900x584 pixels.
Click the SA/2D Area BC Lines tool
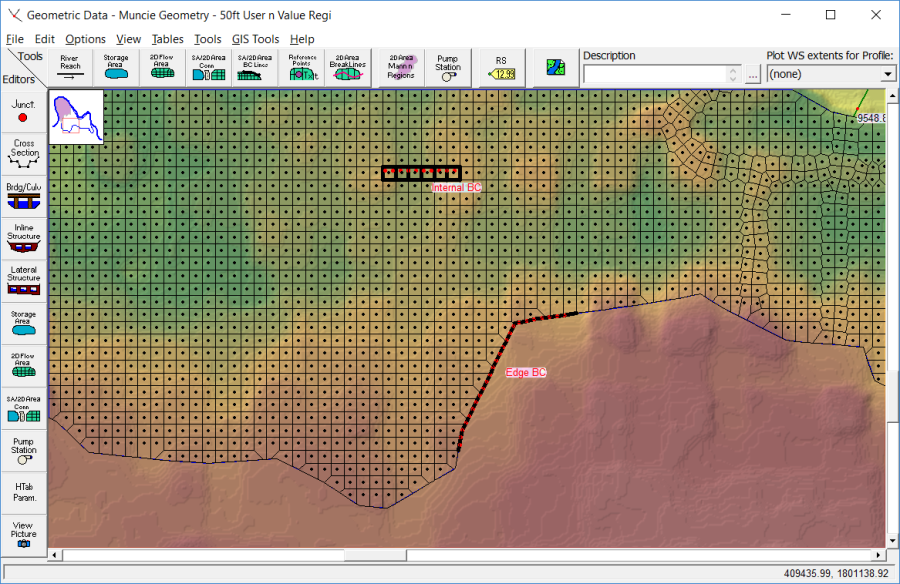(255, 67)
